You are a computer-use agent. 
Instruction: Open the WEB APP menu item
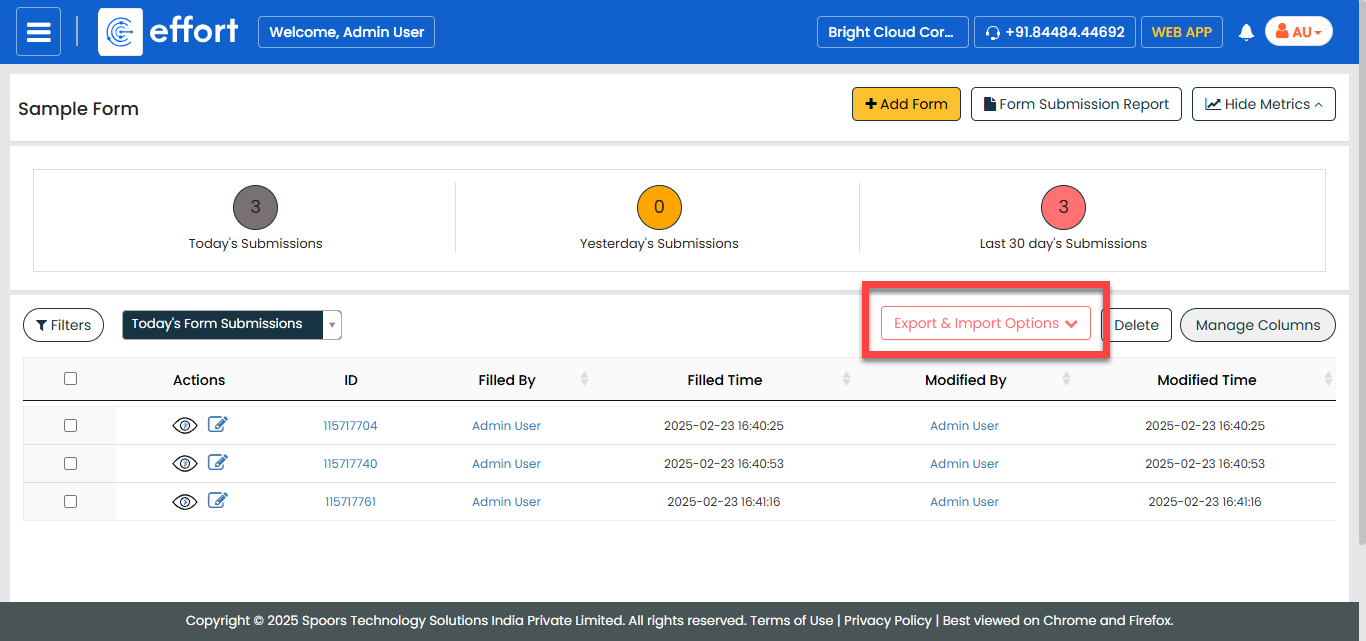[x=1181, y=32]
